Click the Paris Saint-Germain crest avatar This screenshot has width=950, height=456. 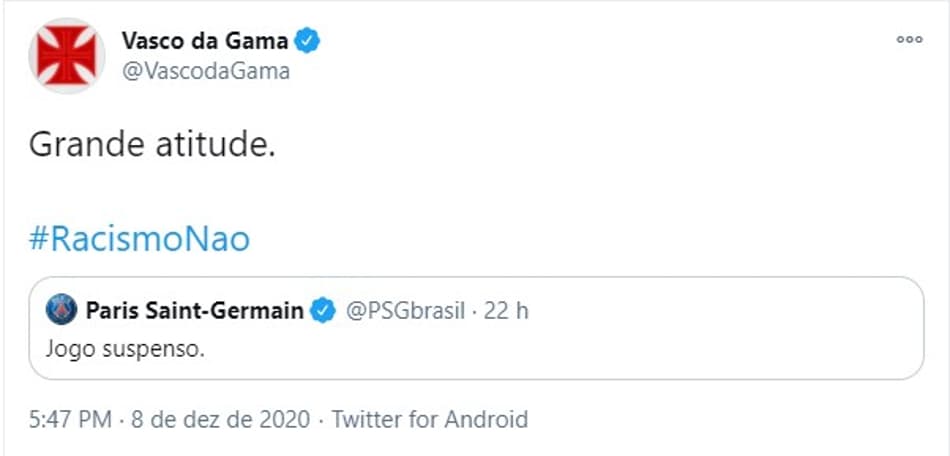click(x=62, y=310)
